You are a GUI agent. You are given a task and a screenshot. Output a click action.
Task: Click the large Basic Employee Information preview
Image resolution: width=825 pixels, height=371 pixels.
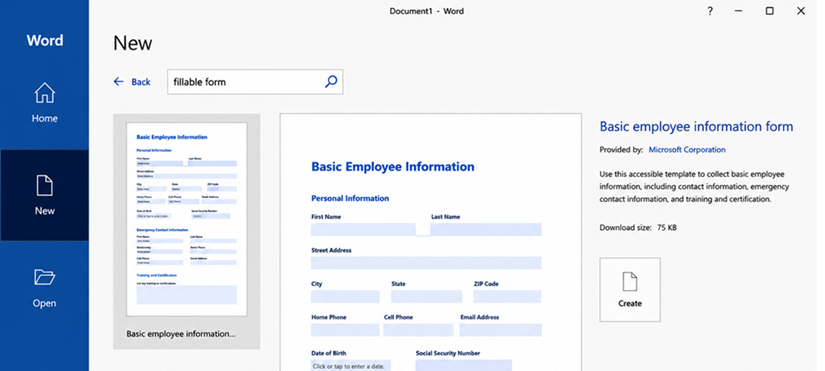pos(430,242)
